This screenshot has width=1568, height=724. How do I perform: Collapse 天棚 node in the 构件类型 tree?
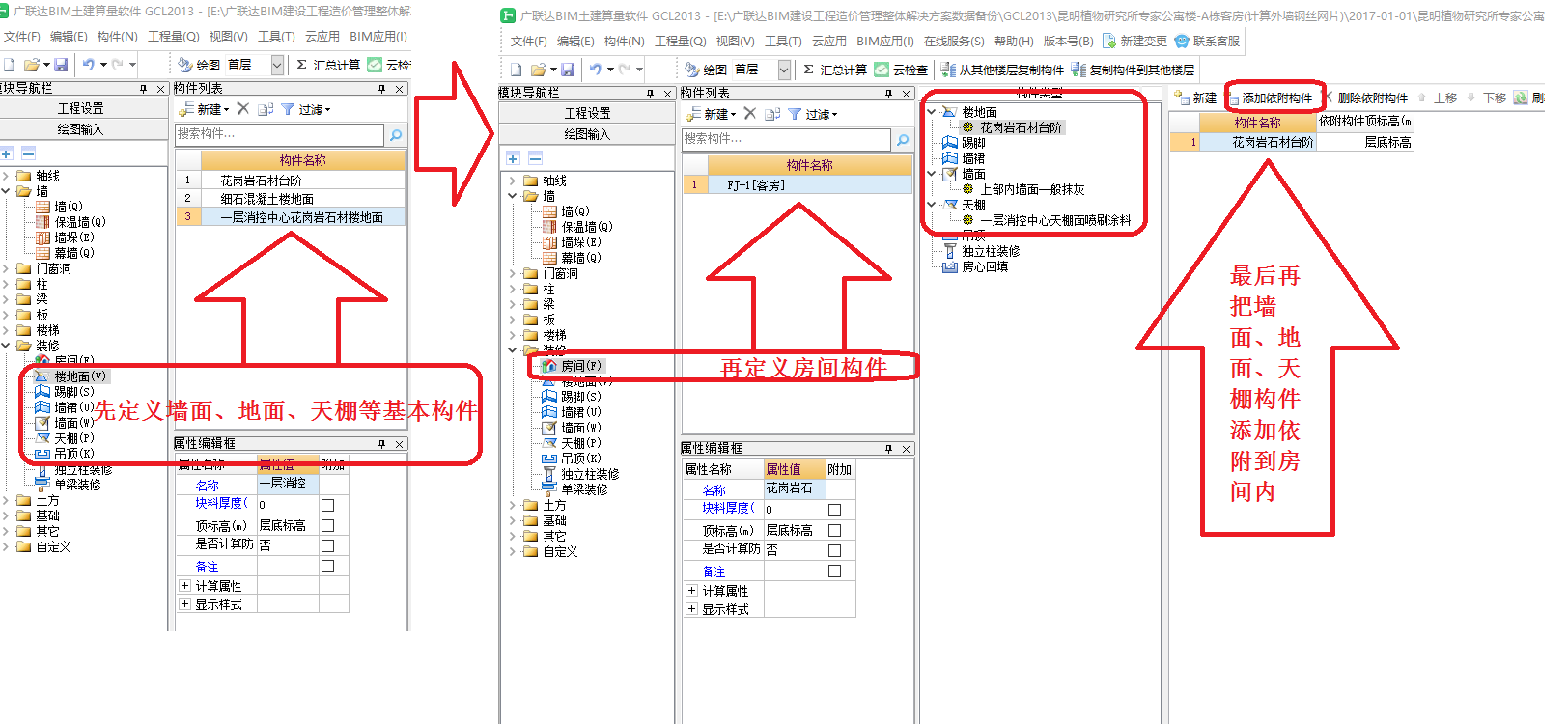click(x=932, y=205)
